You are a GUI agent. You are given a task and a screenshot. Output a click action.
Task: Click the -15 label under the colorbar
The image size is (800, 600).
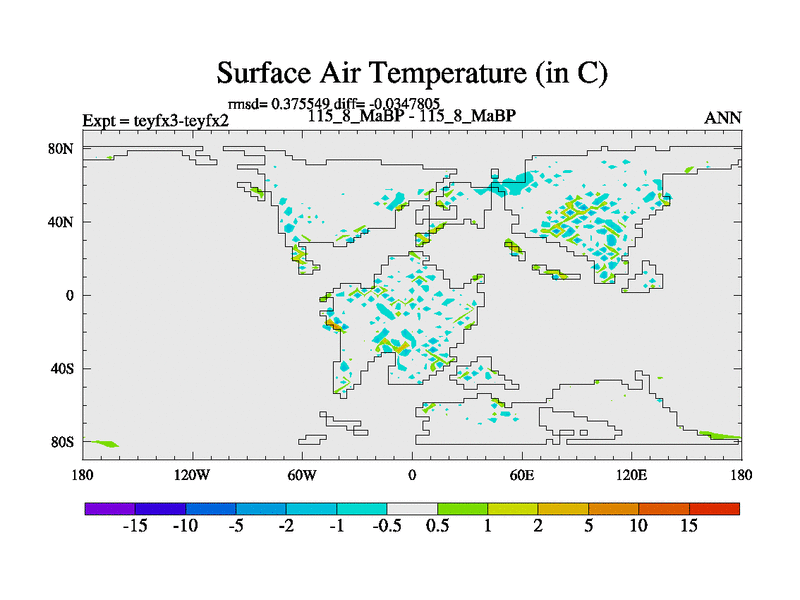coord(134,527)
